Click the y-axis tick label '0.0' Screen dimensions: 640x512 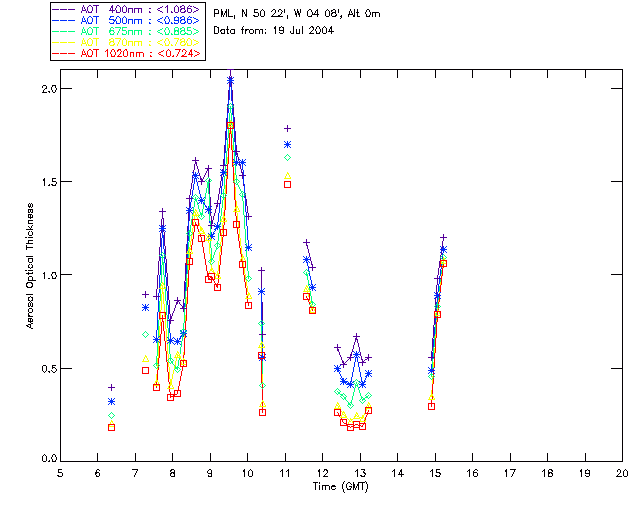click(x=49, y=459)
